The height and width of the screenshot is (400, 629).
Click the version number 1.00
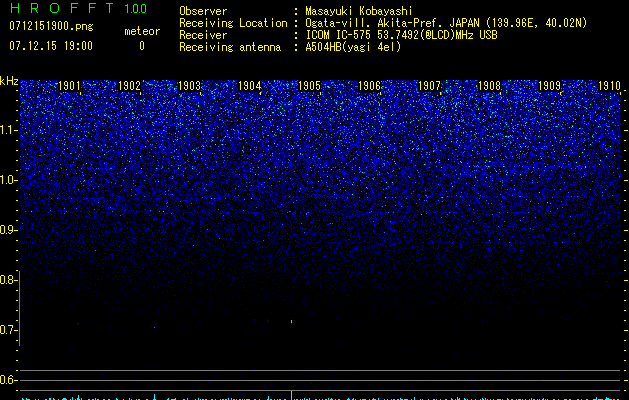coord(136,9)
